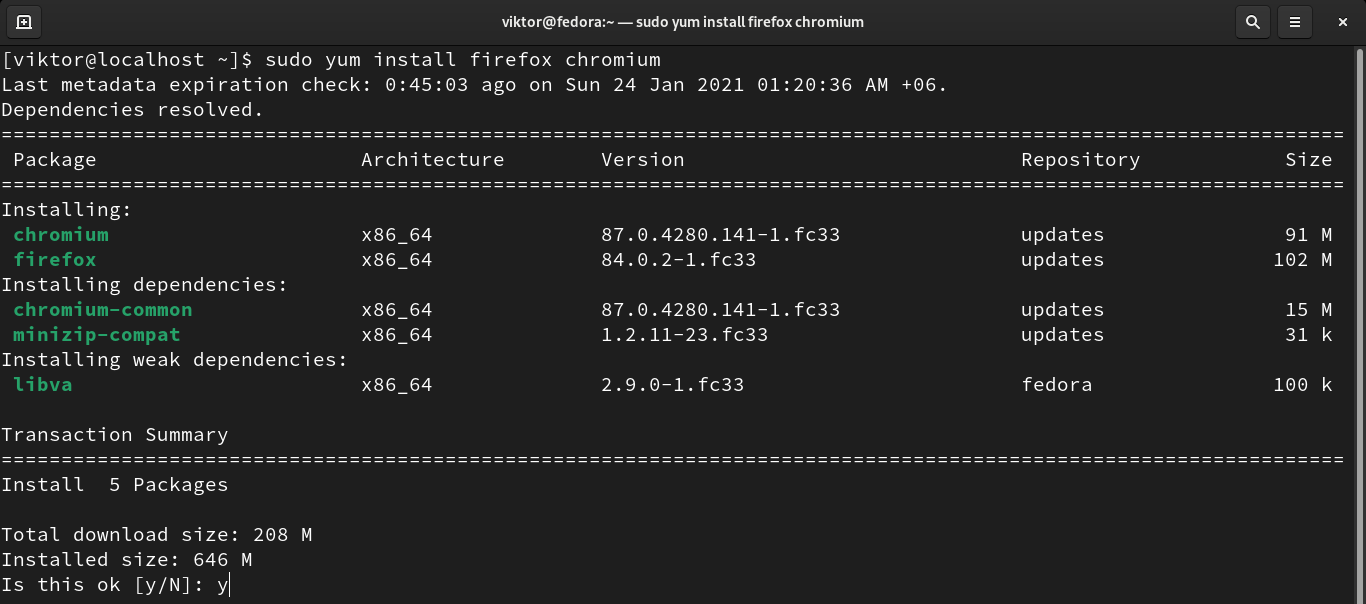Click the Repository column header

point(1080,160)
